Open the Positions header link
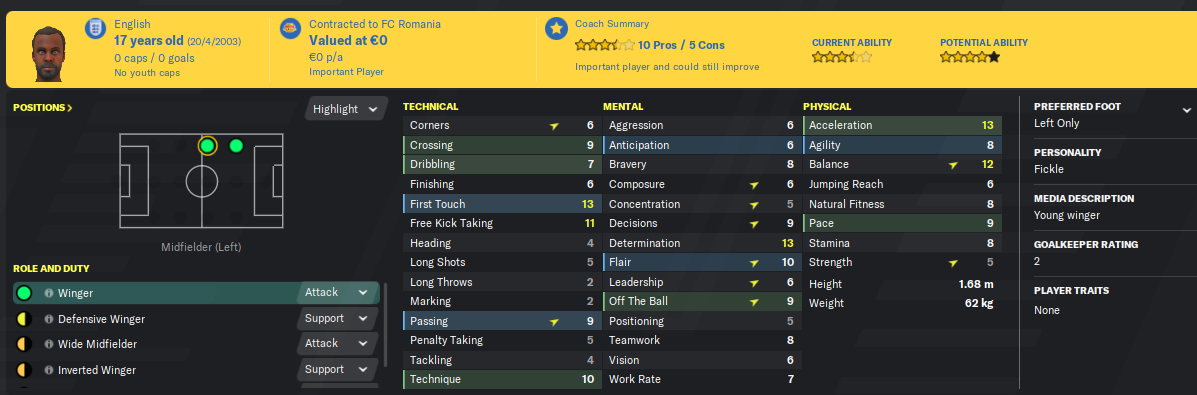The height and width of the screenshot is (395, 1197). [43, 108]
